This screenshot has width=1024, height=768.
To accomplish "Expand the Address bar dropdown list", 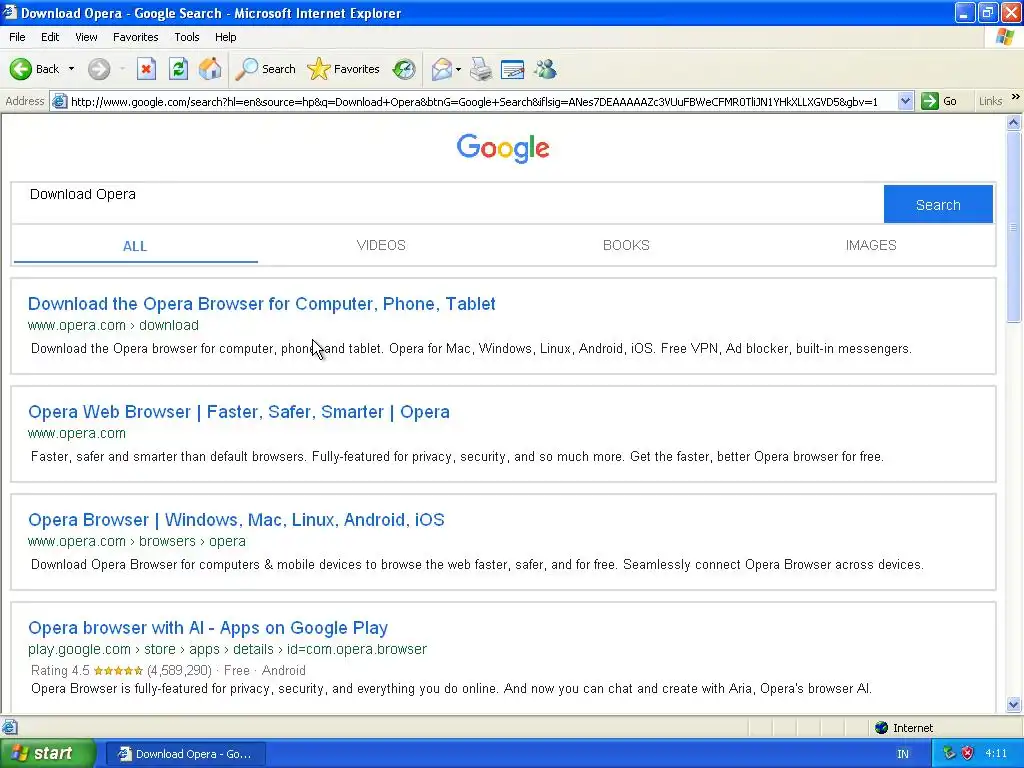I will coord(905,101).
